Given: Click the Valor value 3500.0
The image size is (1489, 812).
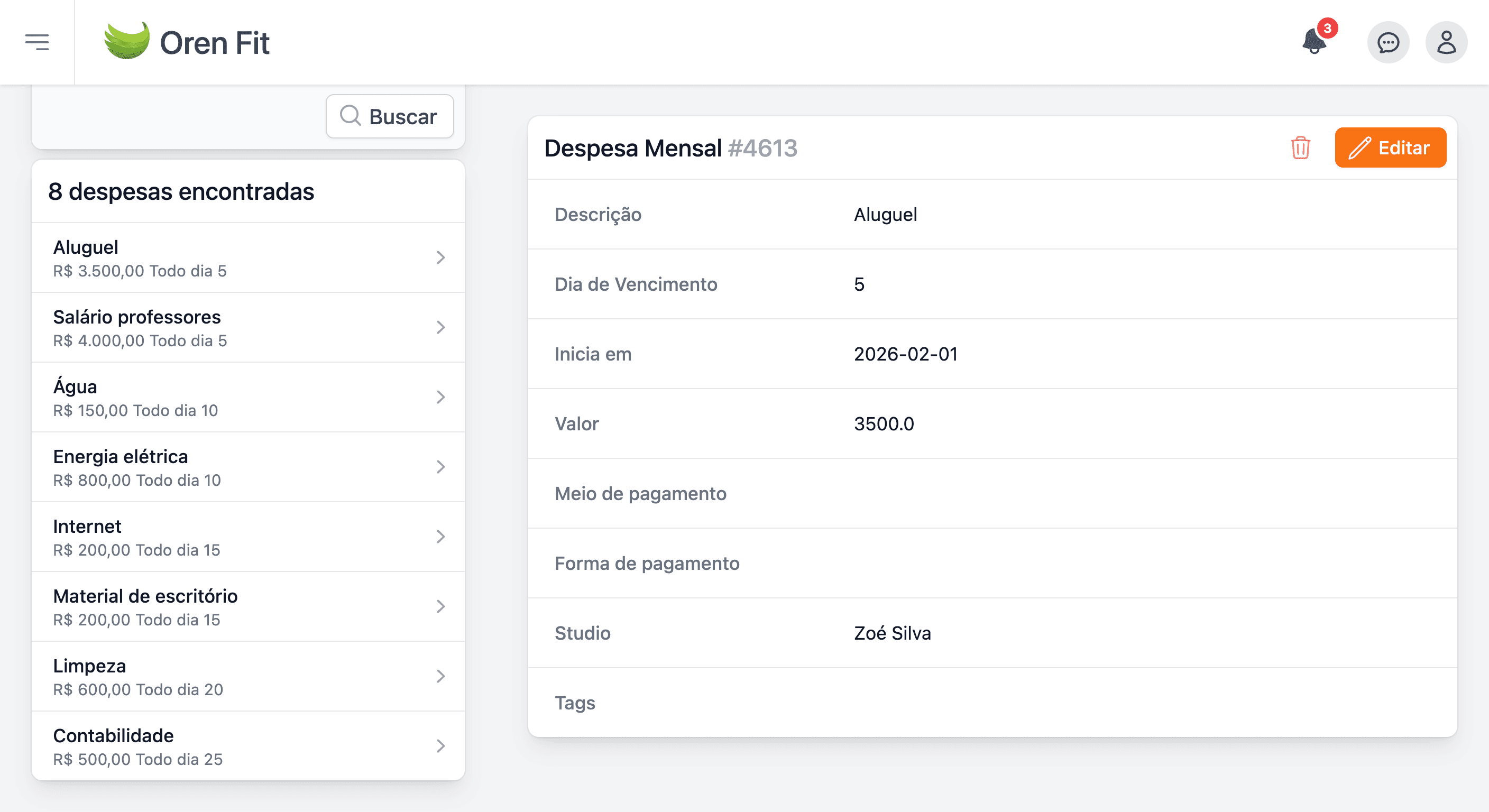Looking at the screenshot, I should pyautogui.click(x=884, y=424).
